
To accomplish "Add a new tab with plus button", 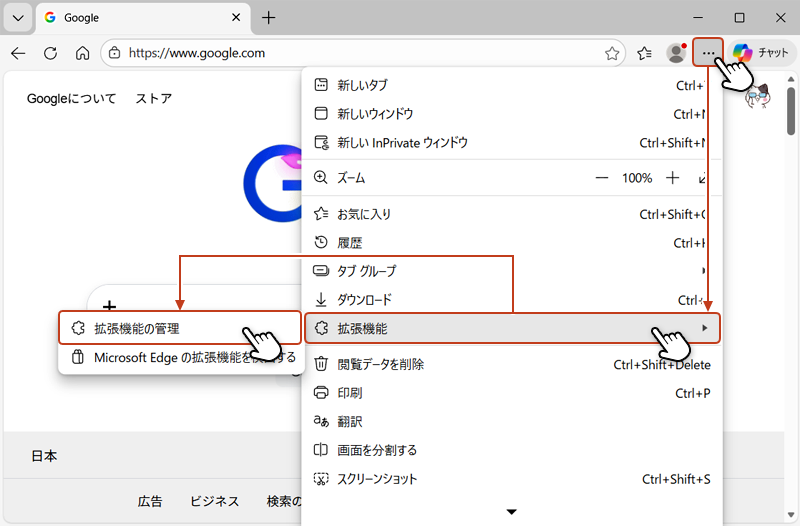I will click(268, 18).
